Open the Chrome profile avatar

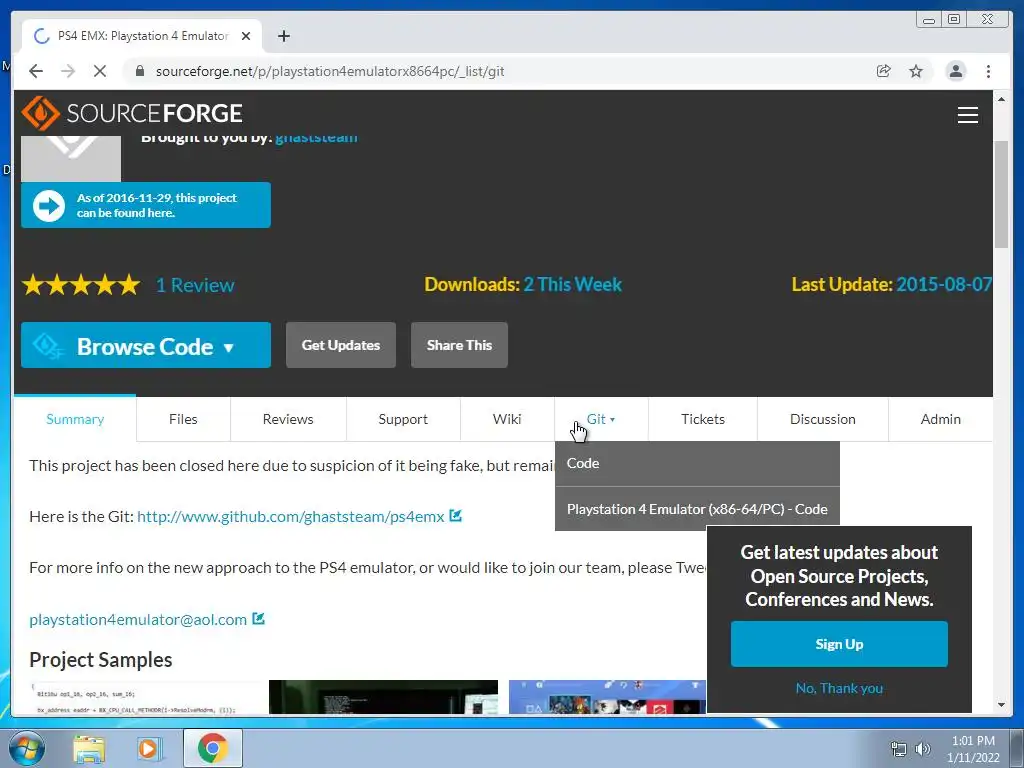[955, 71]
